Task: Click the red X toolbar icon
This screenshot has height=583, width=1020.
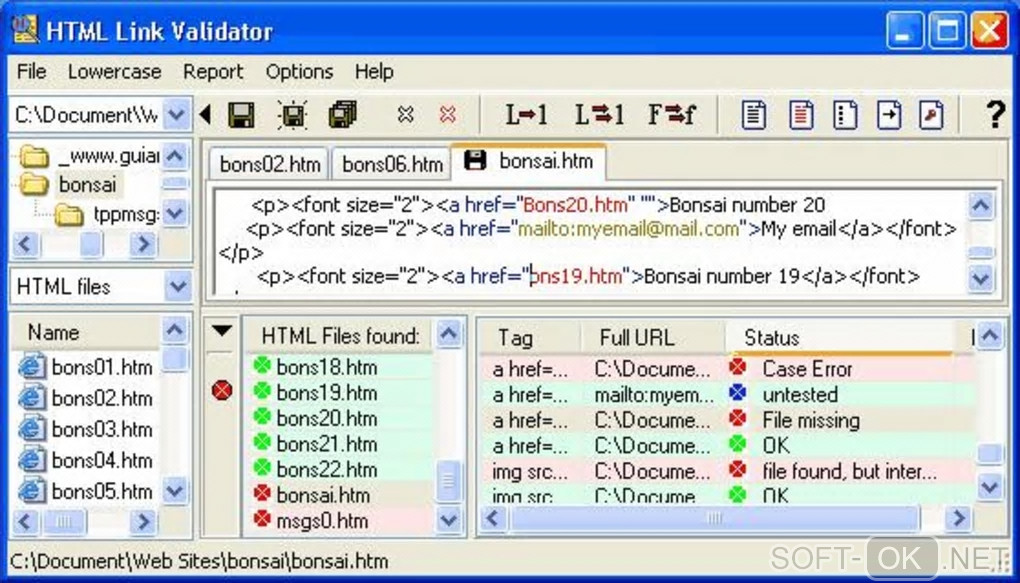Action: click(x=448, y=115)
